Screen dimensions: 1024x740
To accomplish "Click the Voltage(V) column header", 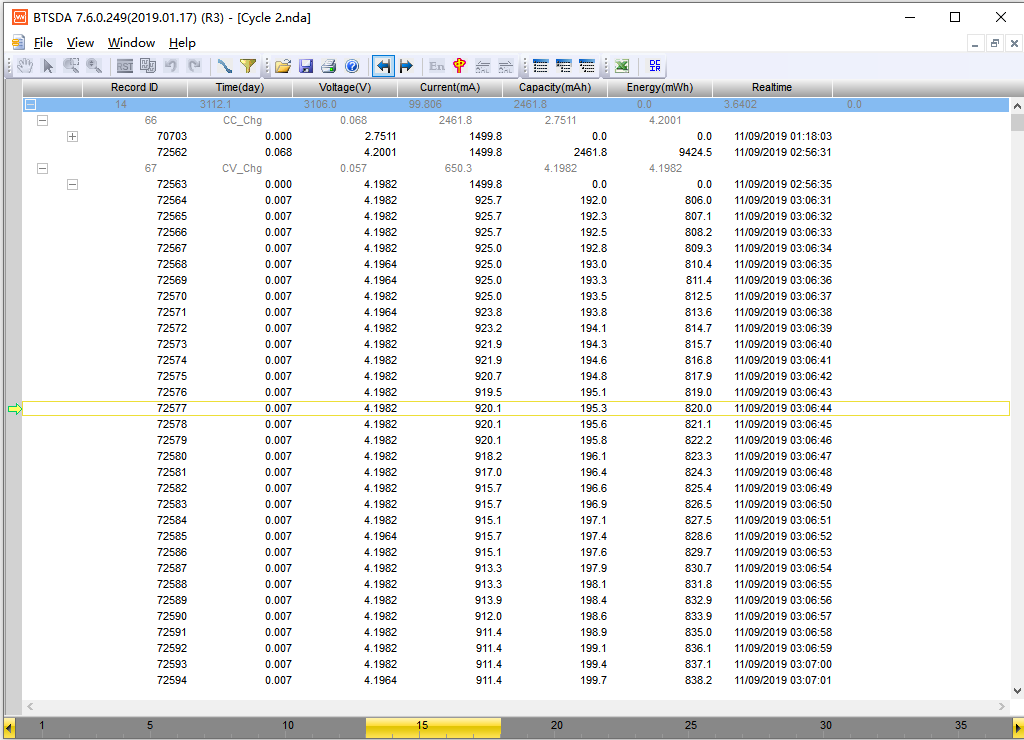I will point(345,88).
